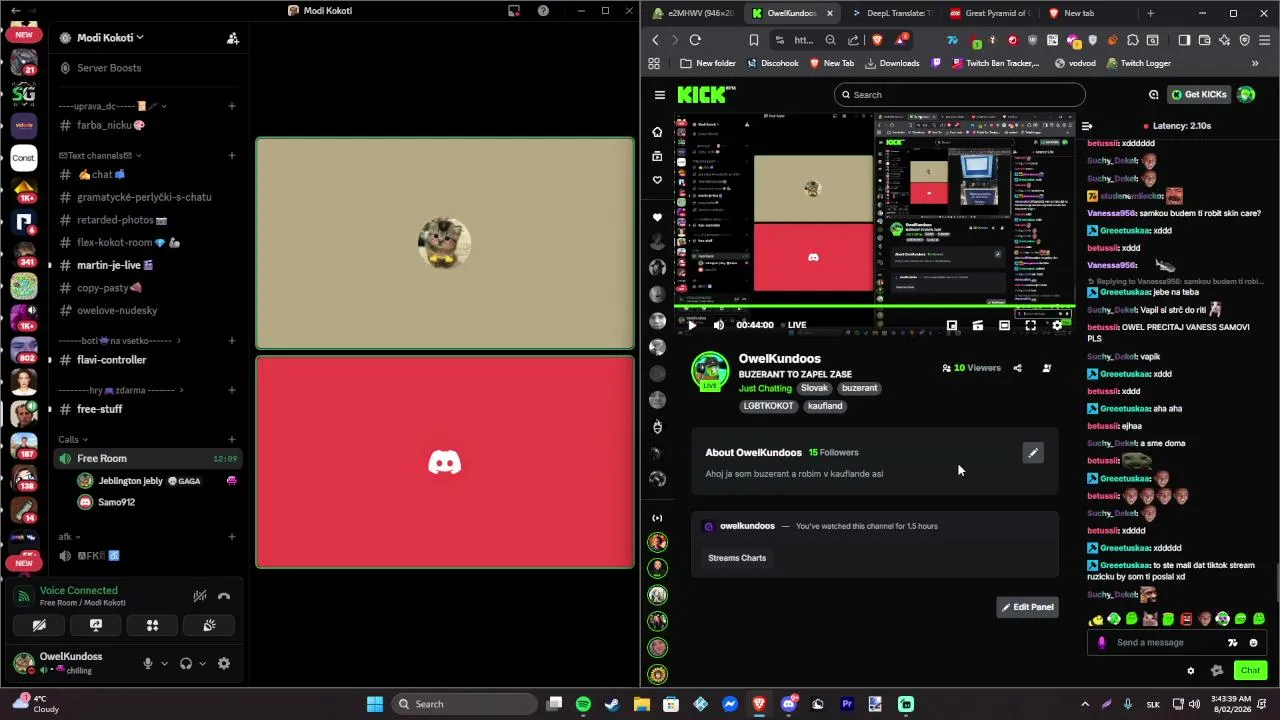Open Kick profile avatar menu
Screen dimensions: 1280x720
[x=1246, y=95]
